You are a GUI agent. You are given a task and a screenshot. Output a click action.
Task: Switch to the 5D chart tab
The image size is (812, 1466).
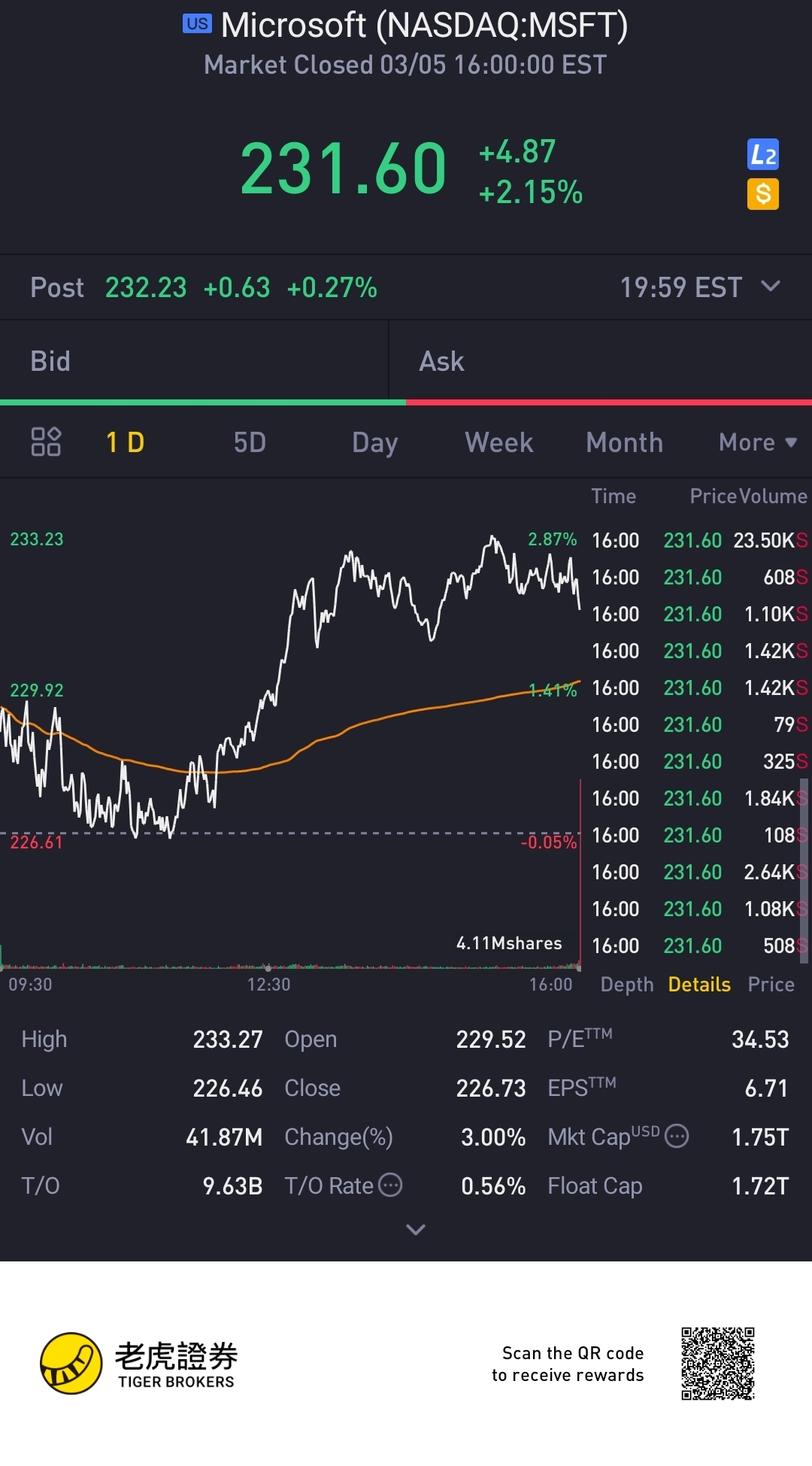(x=250, y=442)
